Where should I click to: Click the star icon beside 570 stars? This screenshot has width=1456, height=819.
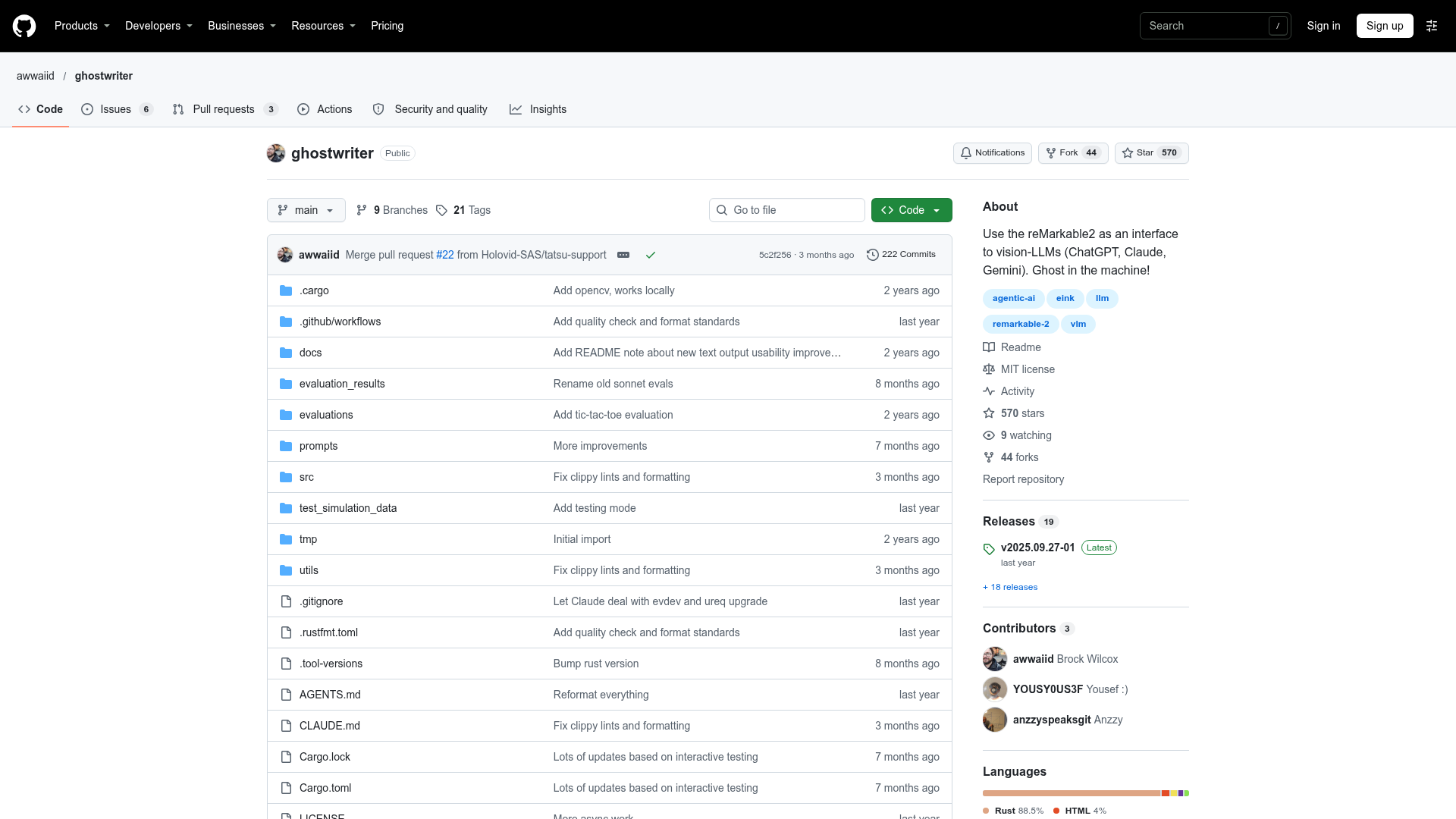[x=989, y=413]
